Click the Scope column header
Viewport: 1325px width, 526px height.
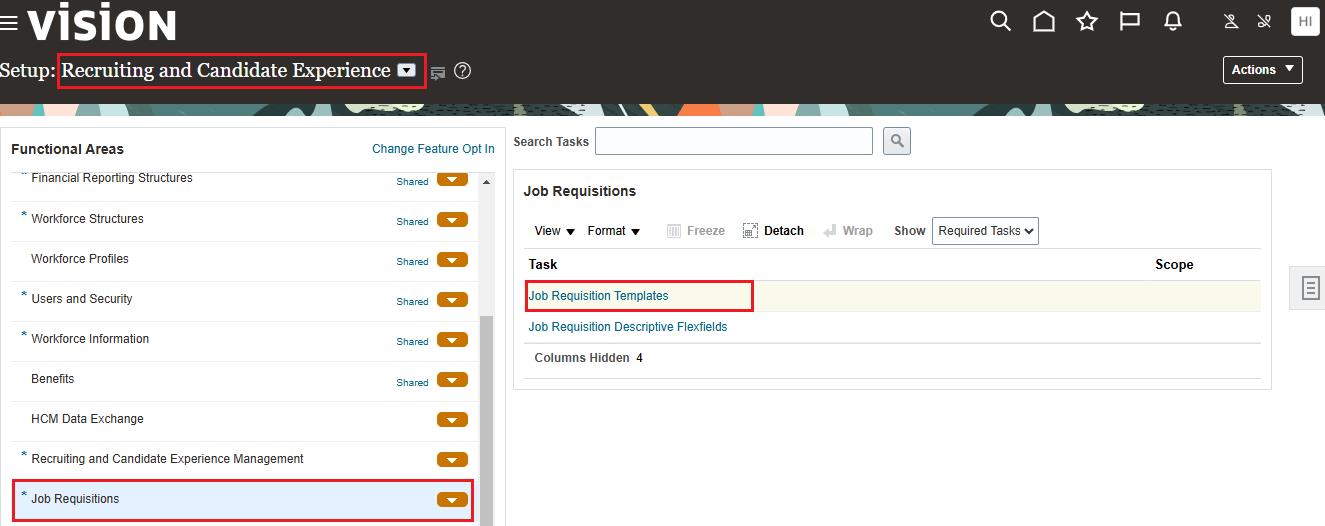click(x=1174, y=265)
